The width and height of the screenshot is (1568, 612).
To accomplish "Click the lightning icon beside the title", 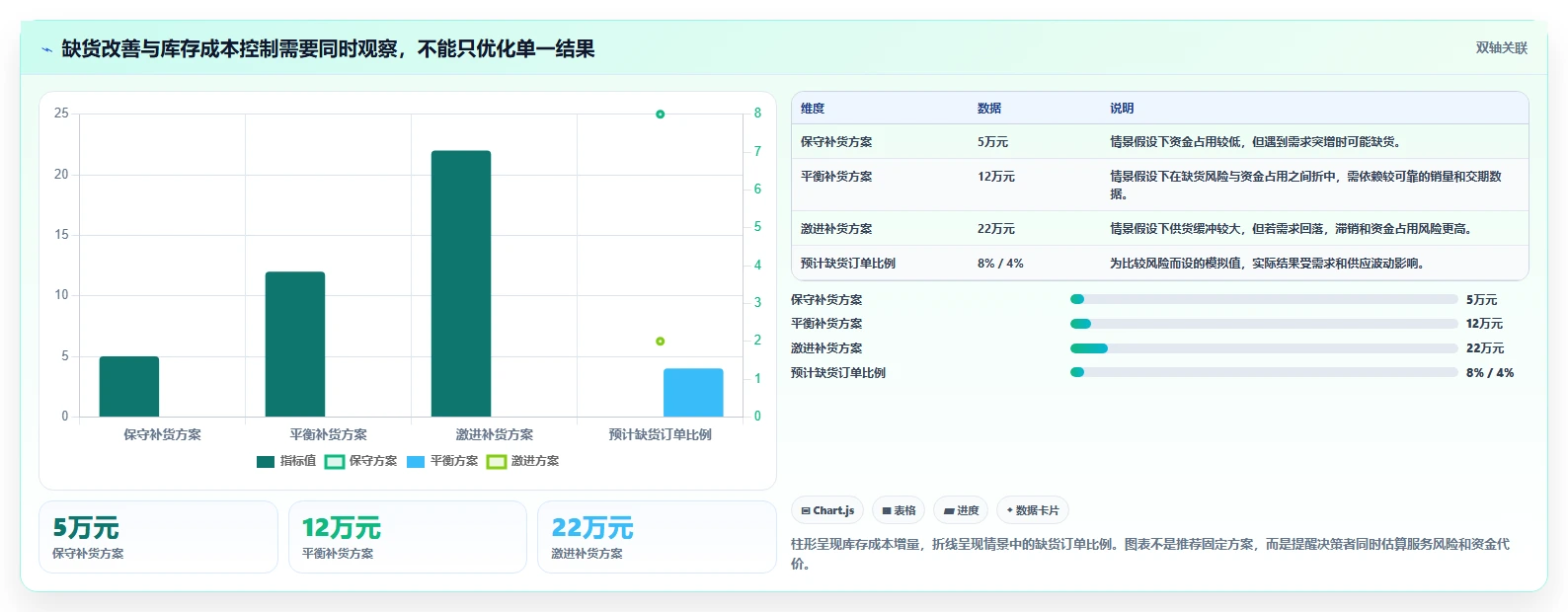I will click(x=46, y=49).
